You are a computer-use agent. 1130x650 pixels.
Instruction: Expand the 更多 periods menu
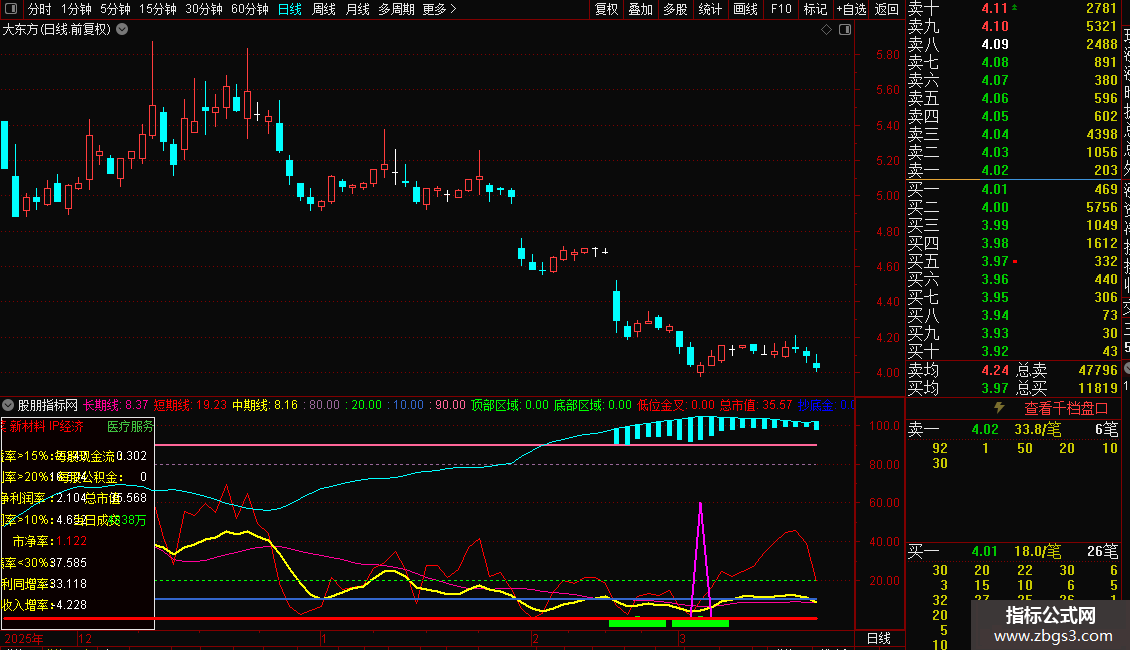pos(439,9)
